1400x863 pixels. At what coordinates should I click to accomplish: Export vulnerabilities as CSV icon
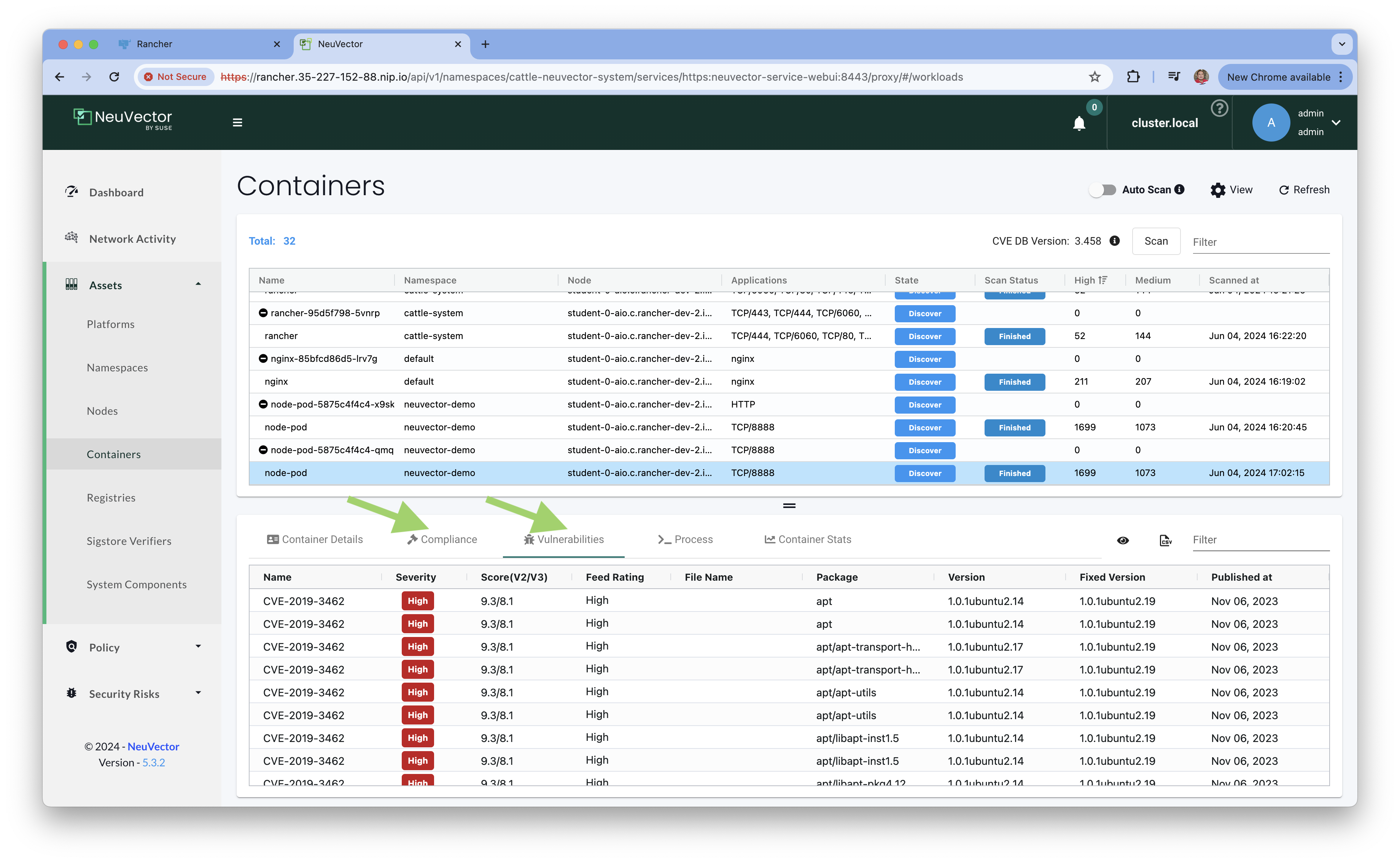coord(1166,540)
